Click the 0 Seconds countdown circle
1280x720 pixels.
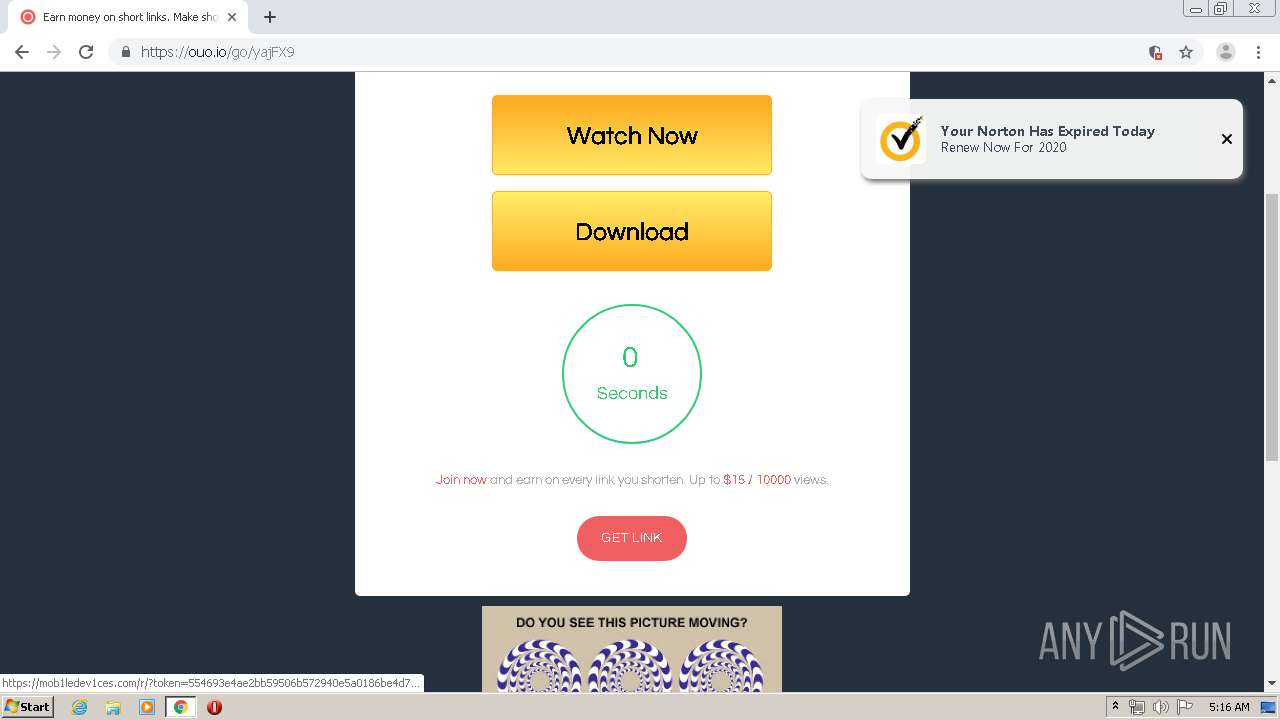tap(632, 374)
